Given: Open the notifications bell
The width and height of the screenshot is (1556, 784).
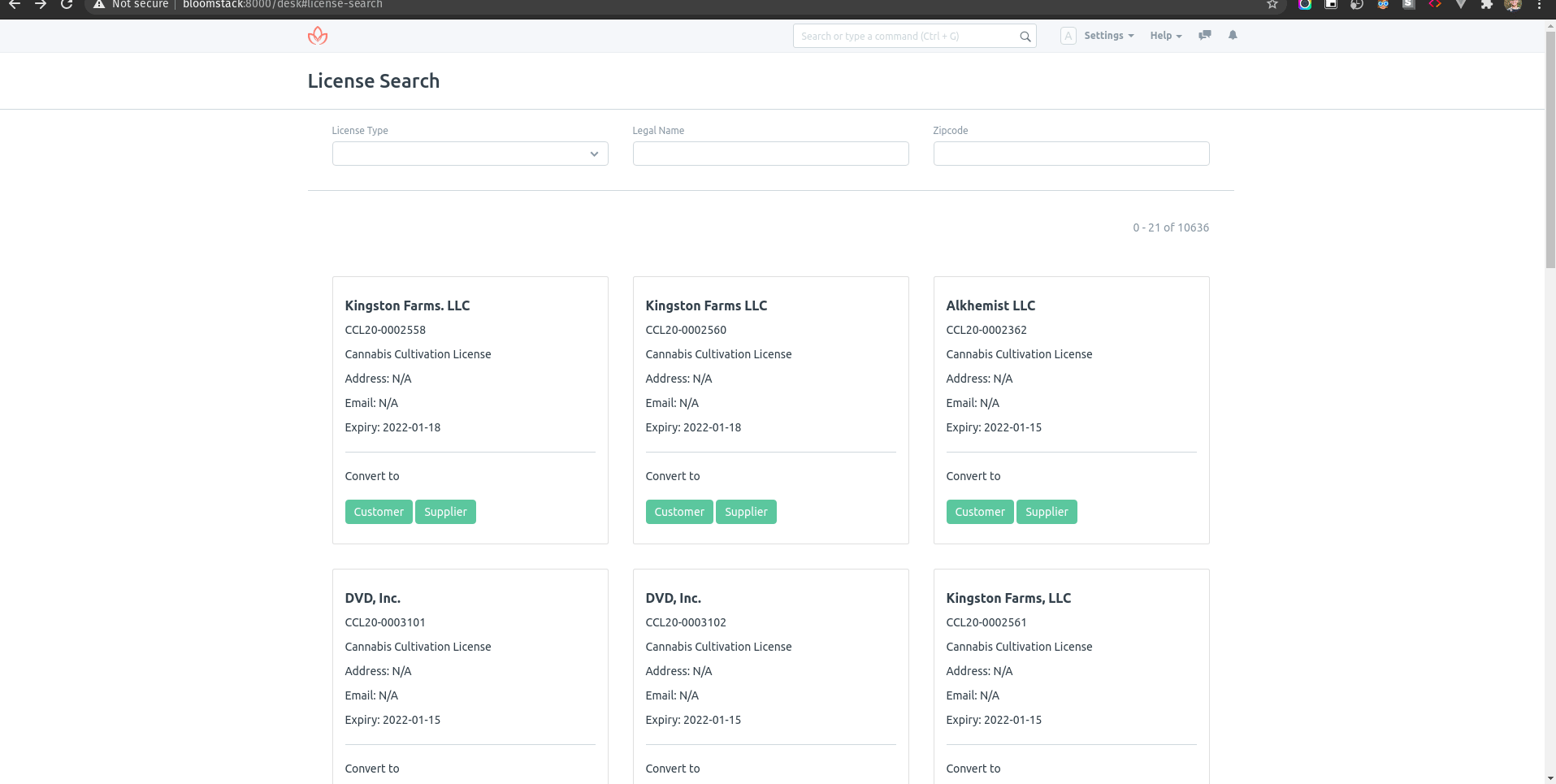Looking at the screenshot, I should point(1233,35).
